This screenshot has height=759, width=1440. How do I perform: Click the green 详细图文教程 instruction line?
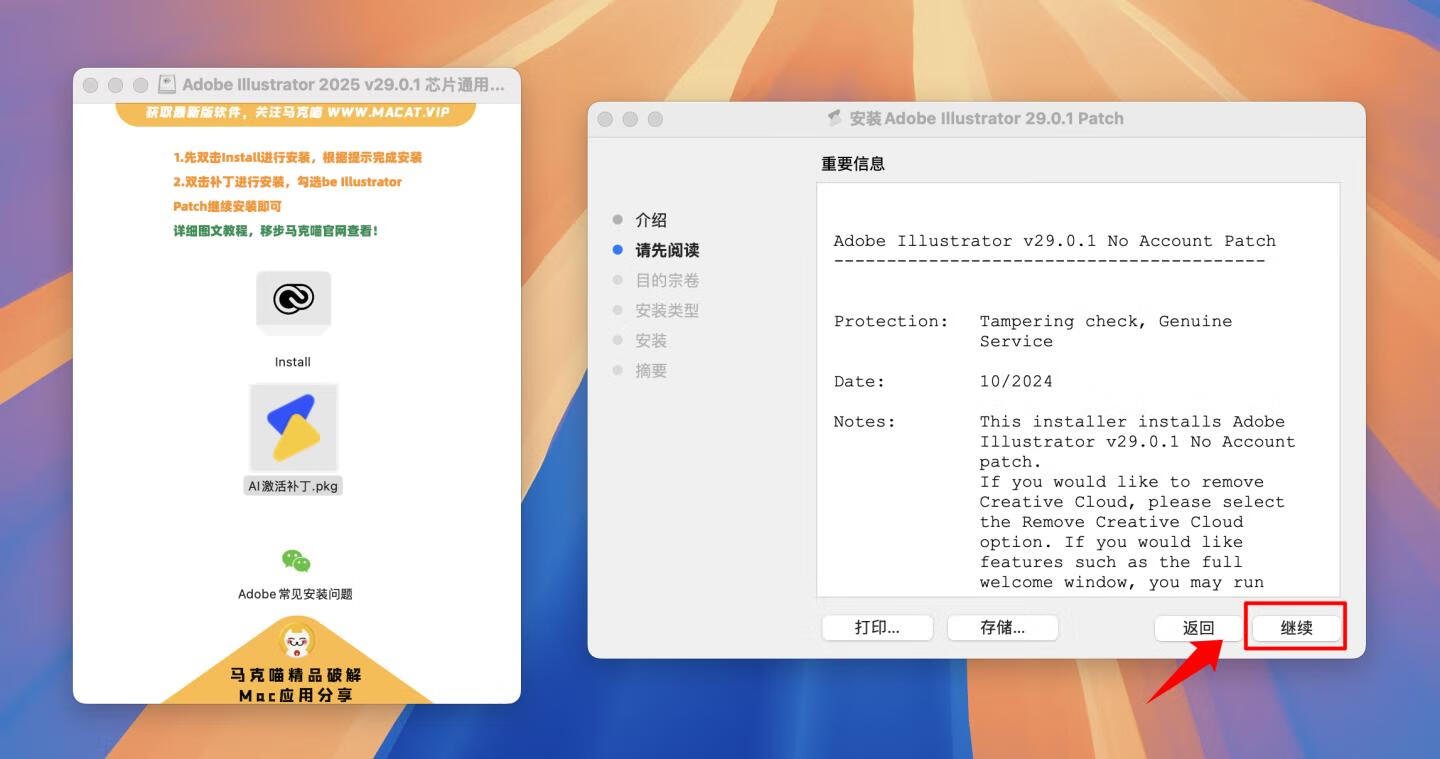[x=276, y=231]
